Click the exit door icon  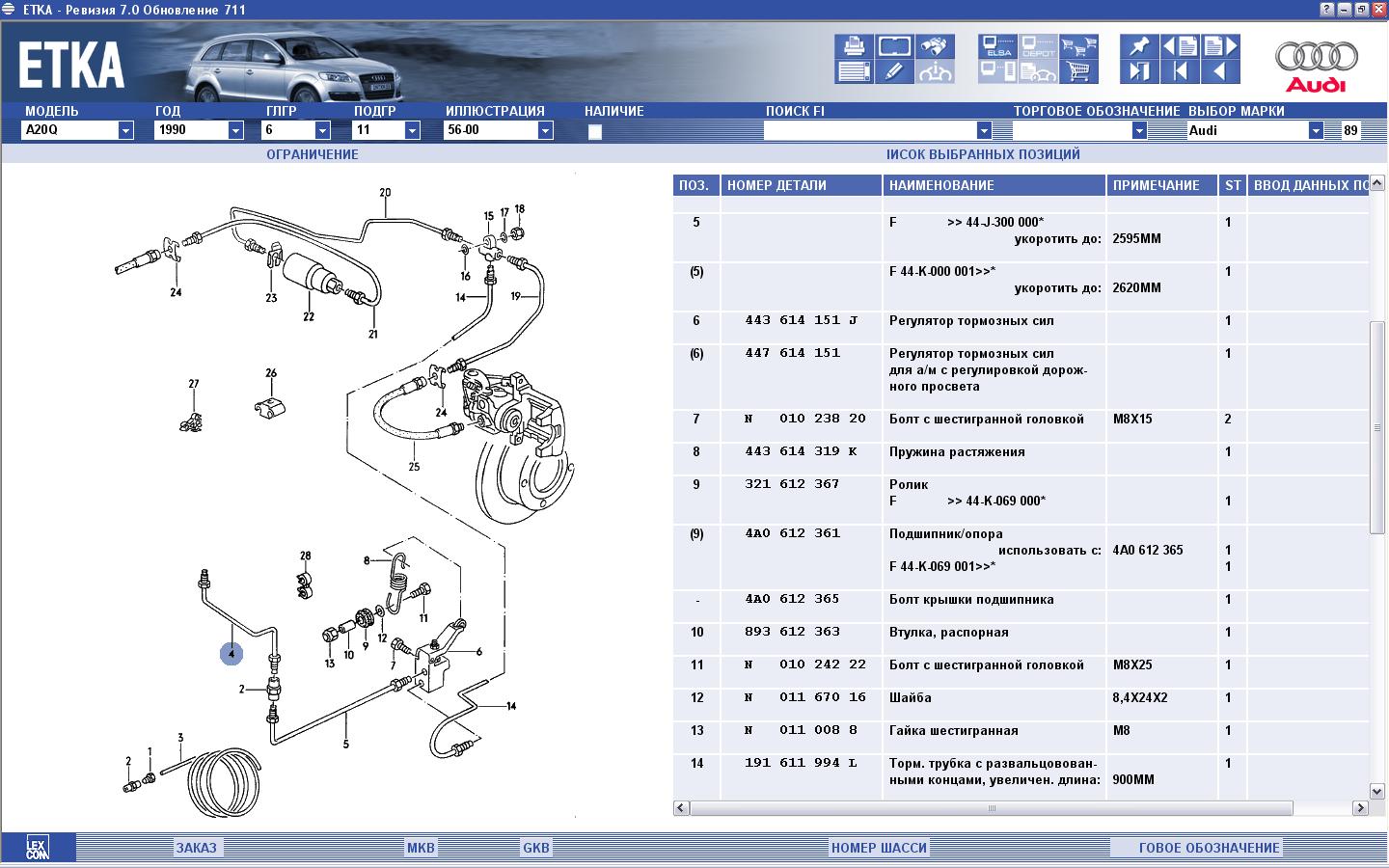pos(1139,71)
